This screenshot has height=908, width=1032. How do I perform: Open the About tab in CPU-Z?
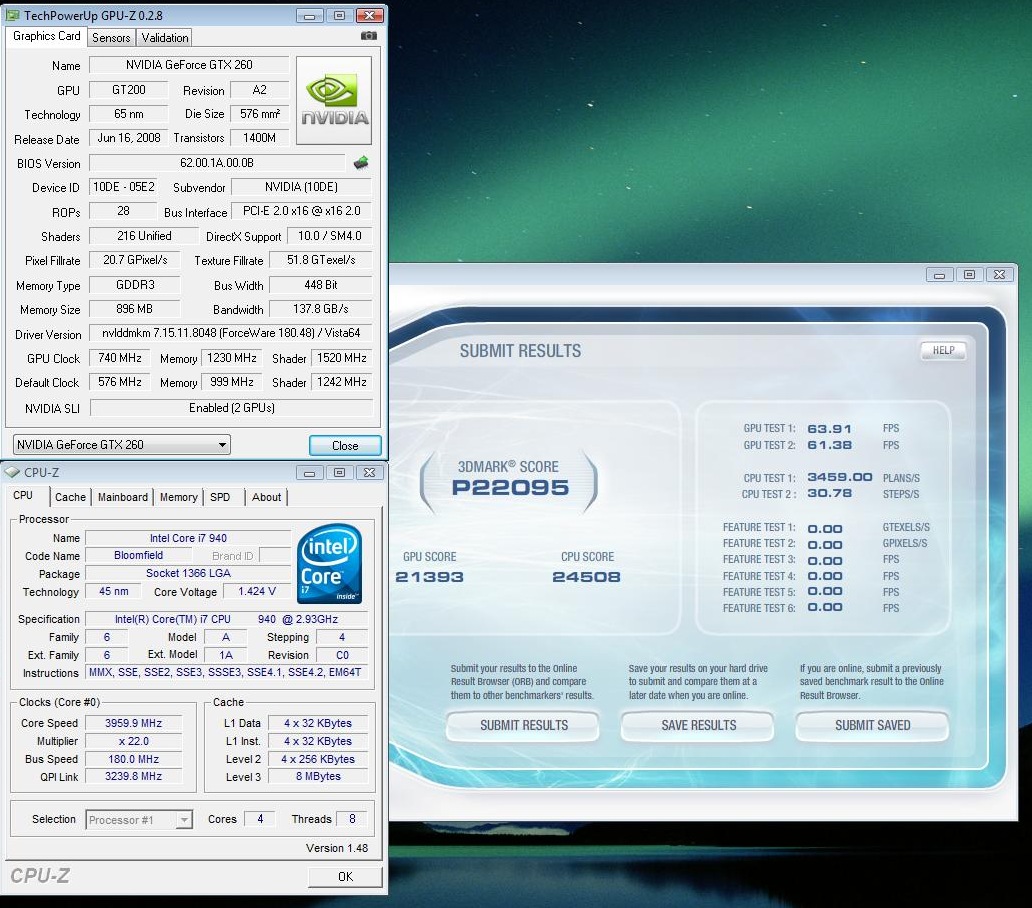(267, 497)
